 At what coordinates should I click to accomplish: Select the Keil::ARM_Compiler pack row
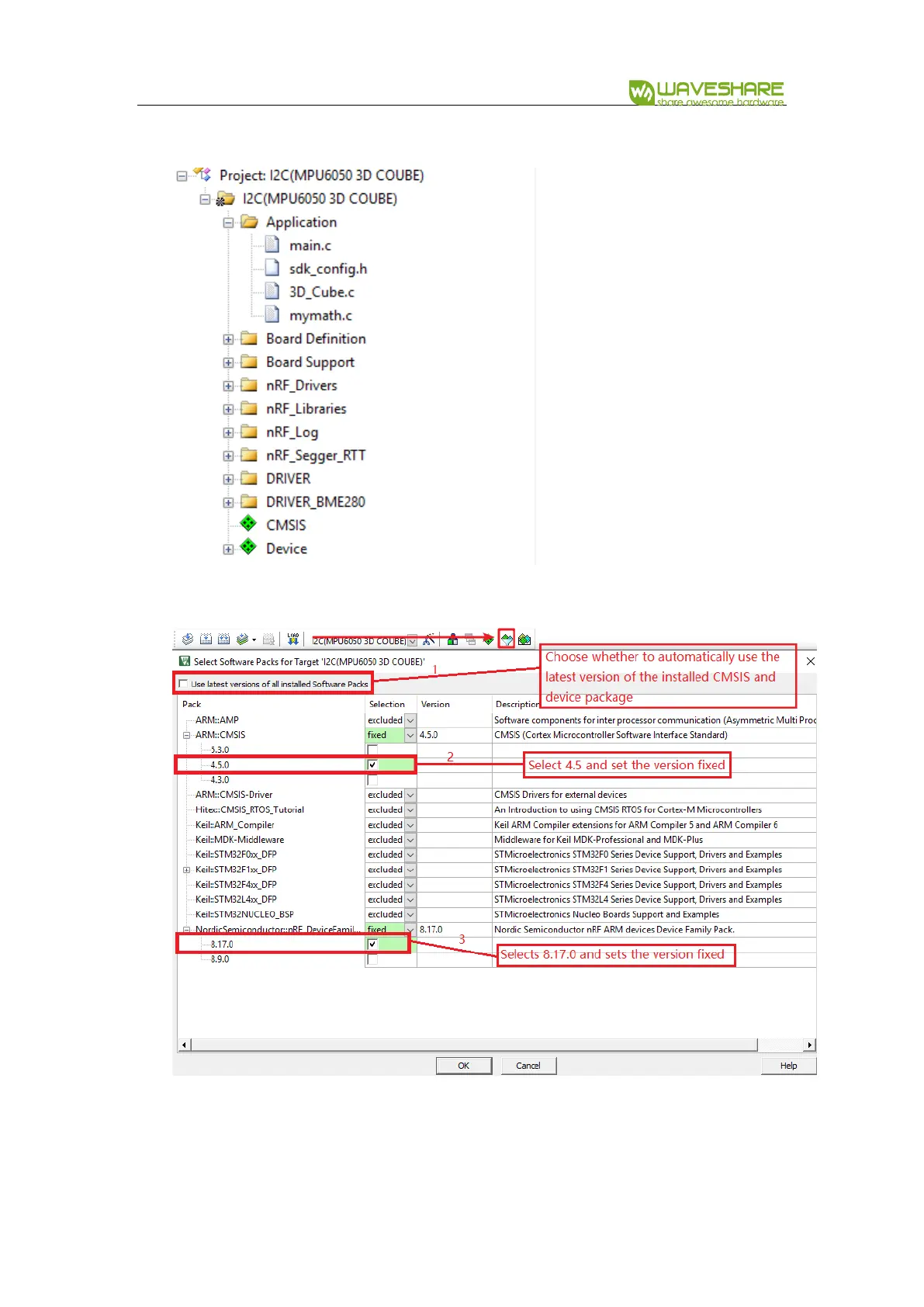coord(234,825)
